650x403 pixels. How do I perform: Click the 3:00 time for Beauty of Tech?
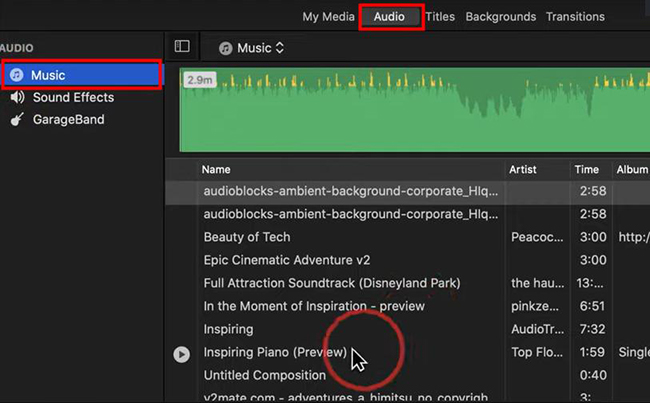593,237
